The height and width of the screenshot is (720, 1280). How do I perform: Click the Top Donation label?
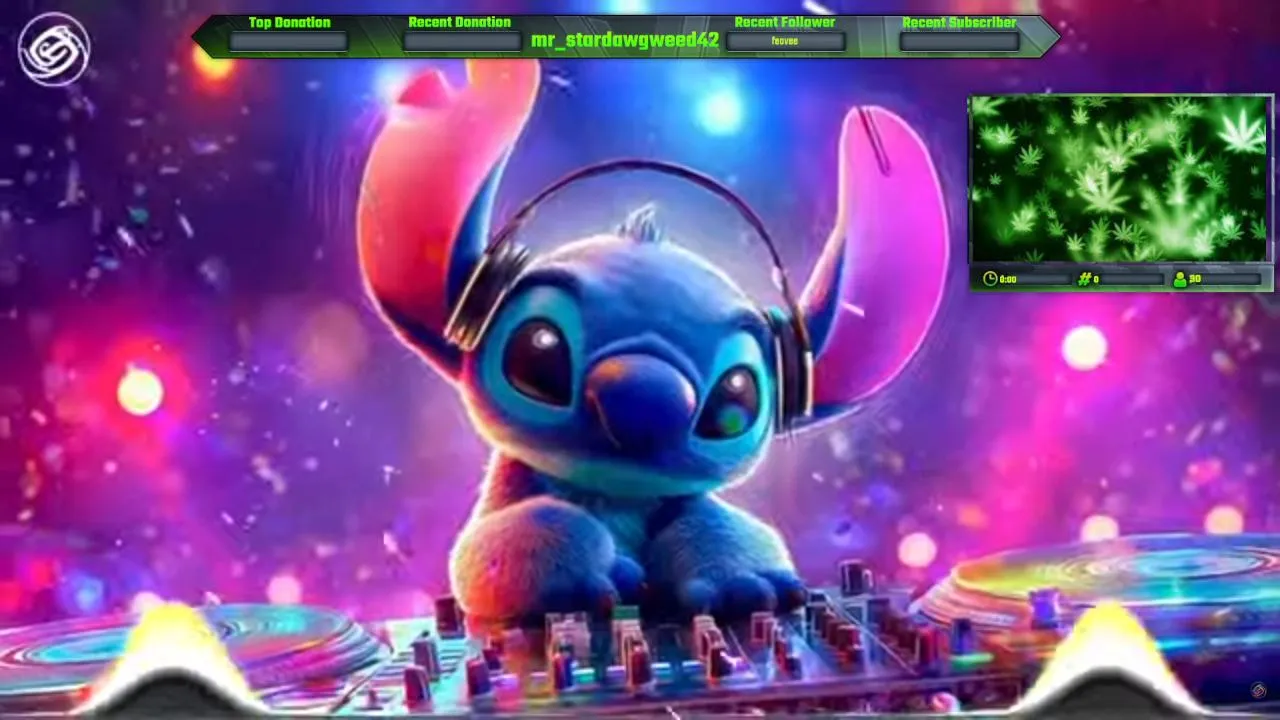click(289, 22)
